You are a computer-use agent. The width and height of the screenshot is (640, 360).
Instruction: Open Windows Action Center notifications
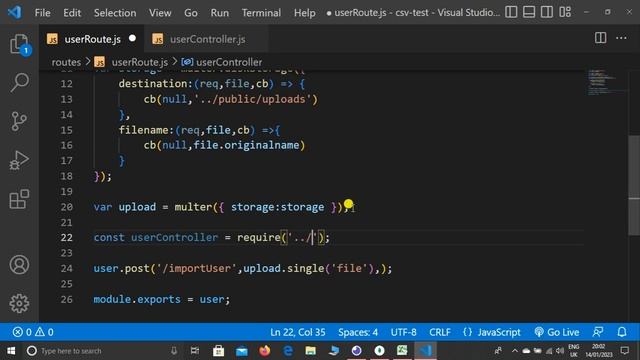tap(625, 351)
